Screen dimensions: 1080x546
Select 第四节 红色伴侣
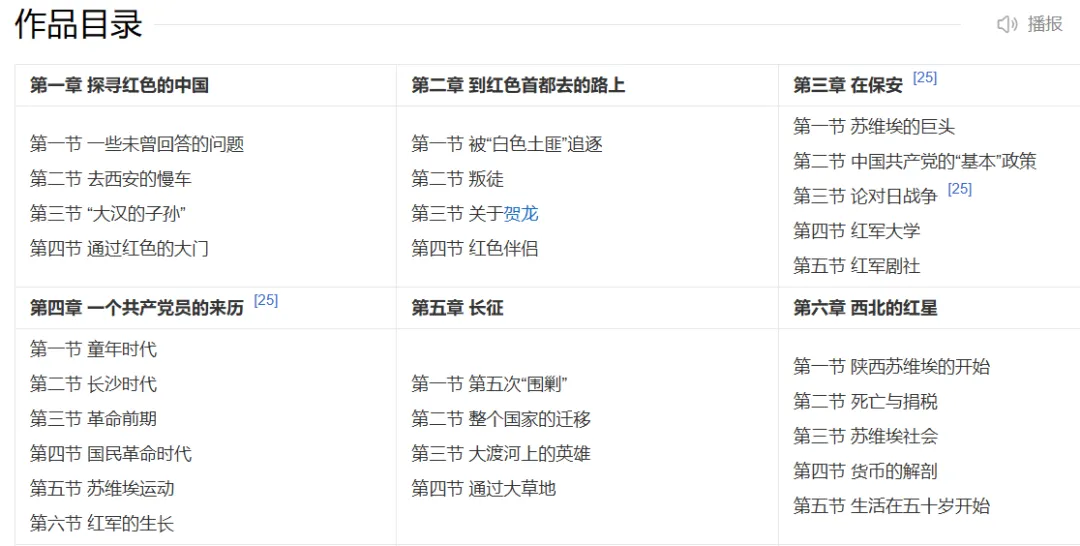point(475,249)
